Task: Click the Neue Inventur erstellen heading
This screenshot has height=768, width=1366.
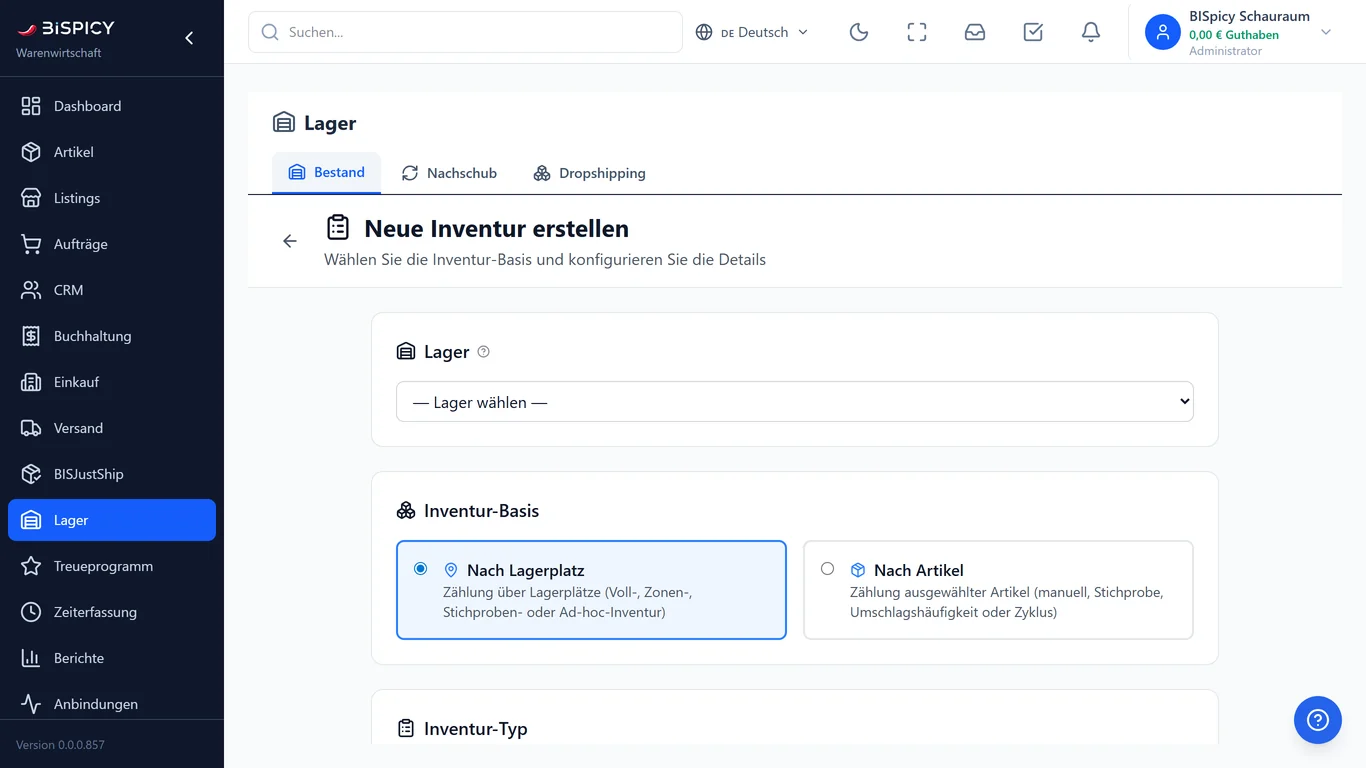Action: [x=497, y=228]
